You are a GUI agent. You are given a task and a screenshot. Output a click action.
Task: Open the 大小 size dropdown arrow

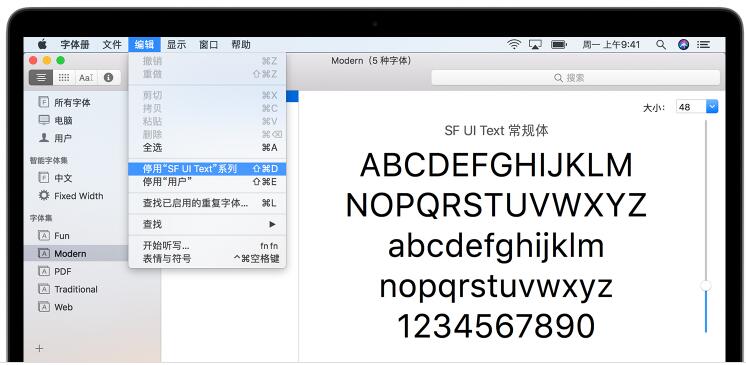click(712, 107)
